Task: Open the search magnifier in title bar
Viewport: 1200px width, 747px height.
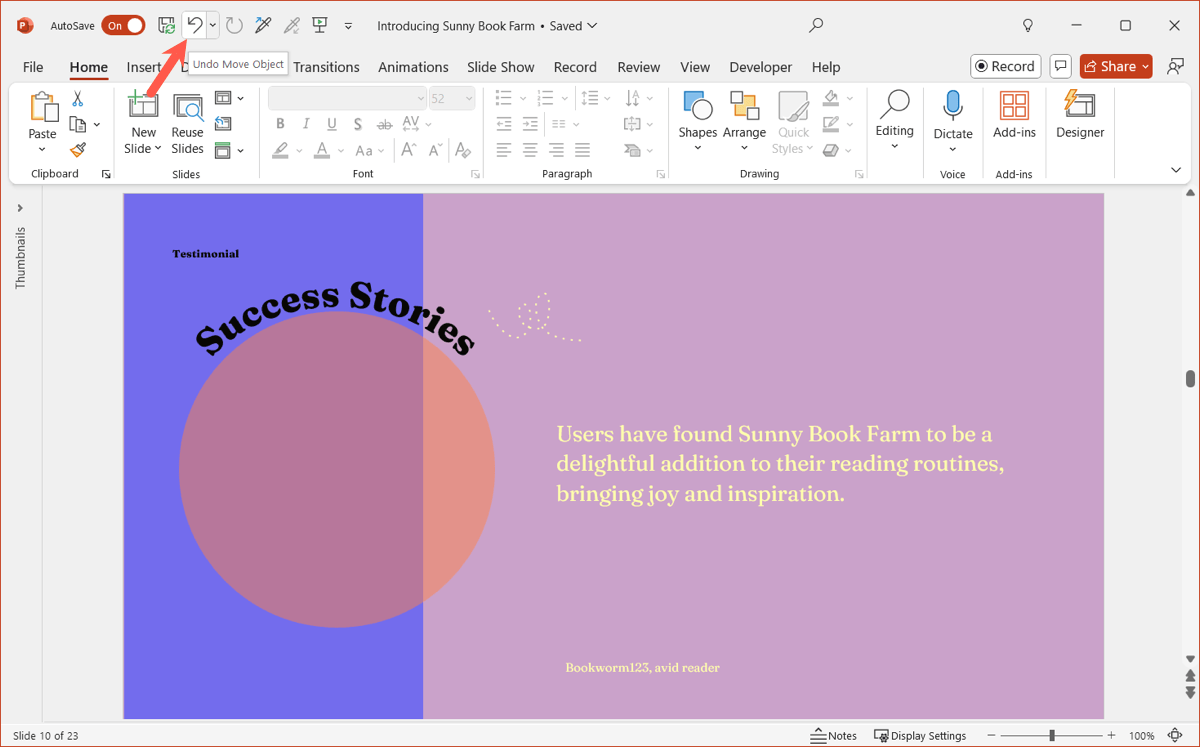Action: [x=816, y=25]
